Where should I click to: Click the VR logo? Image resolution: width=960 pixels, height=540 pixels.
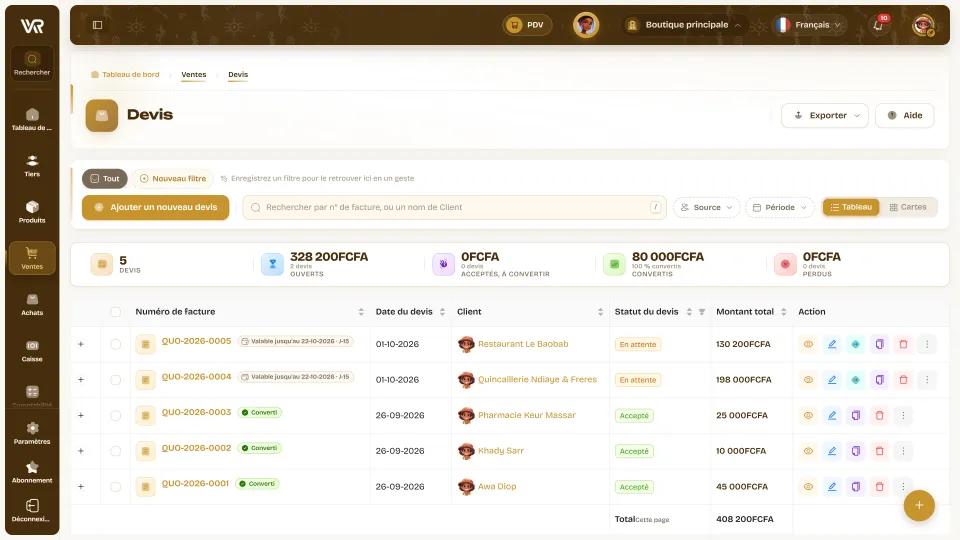32,26
